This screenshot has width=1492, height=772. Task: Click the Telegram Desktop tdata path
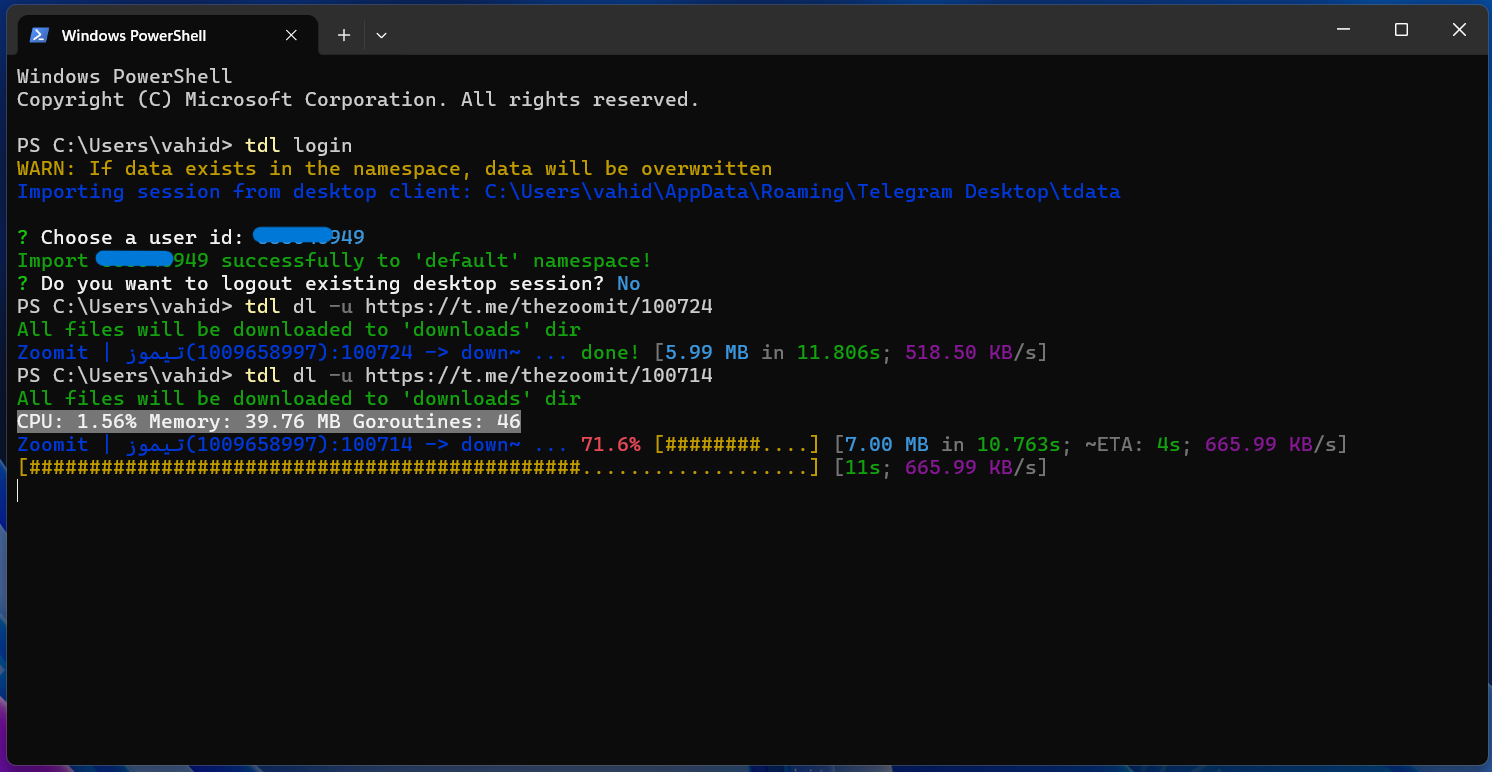click(802, 192)
